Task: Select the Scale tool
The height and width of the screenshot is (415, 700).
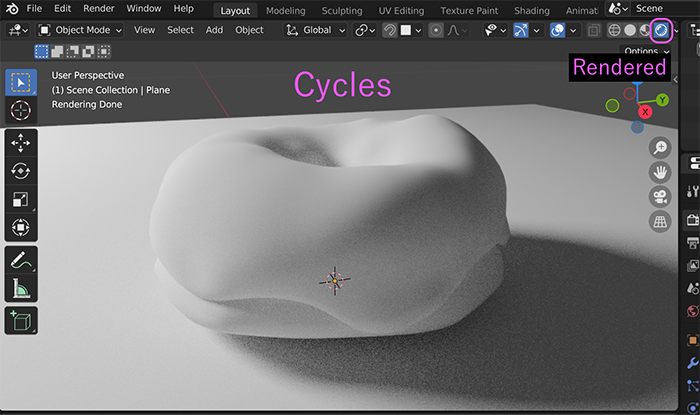Action: pos(21,199)
